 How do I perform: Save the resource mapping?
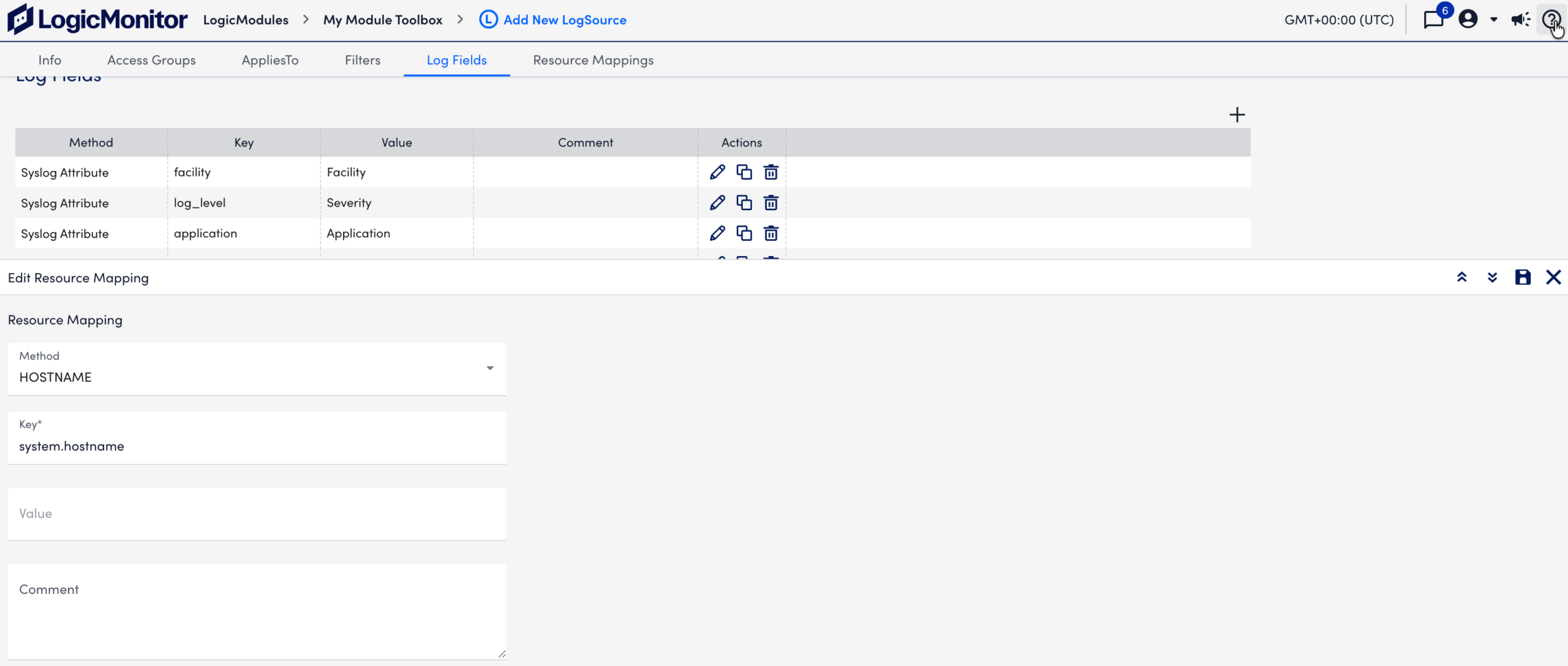click(1523, 277)
